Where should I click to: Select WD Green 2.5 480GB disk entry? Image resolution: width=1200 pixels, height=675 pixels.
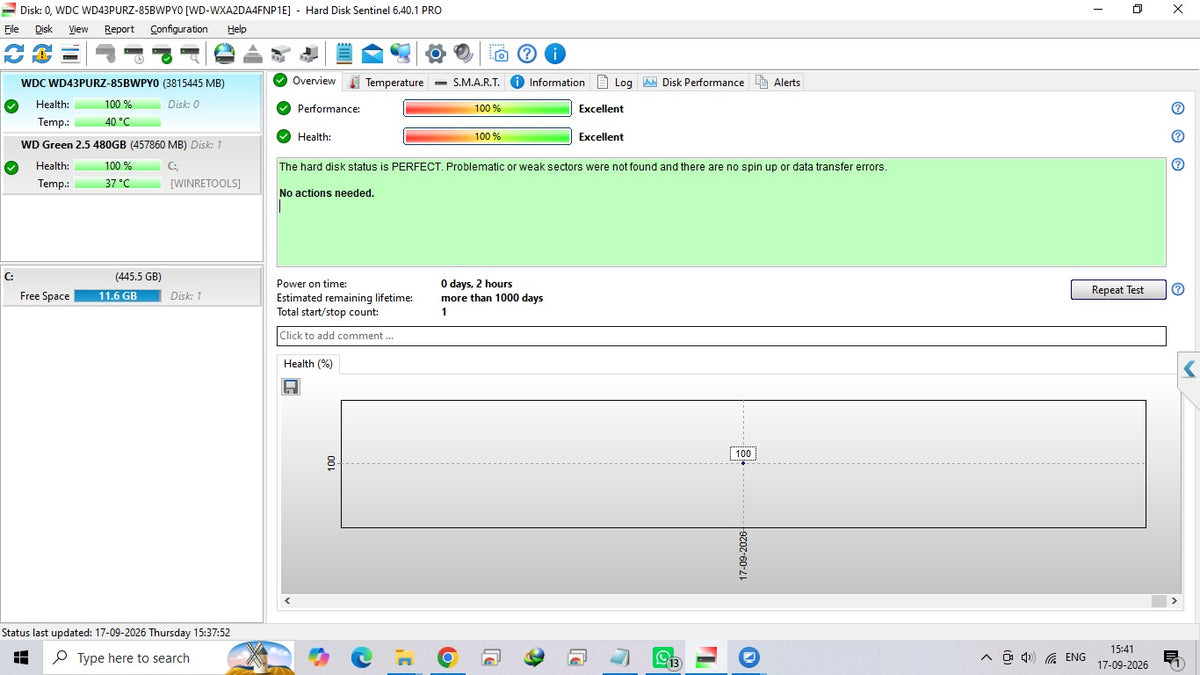coord(131,164)
